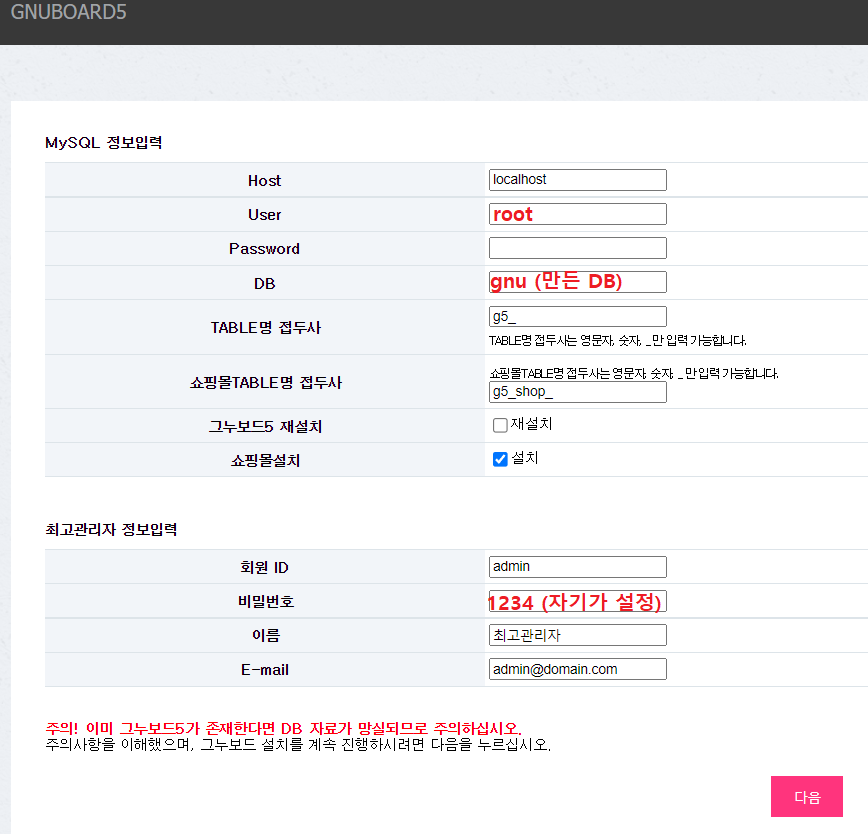The image size is (868, 834).
Task: Click the 쇼핑몰설치 label
Action: pos(265,460)
